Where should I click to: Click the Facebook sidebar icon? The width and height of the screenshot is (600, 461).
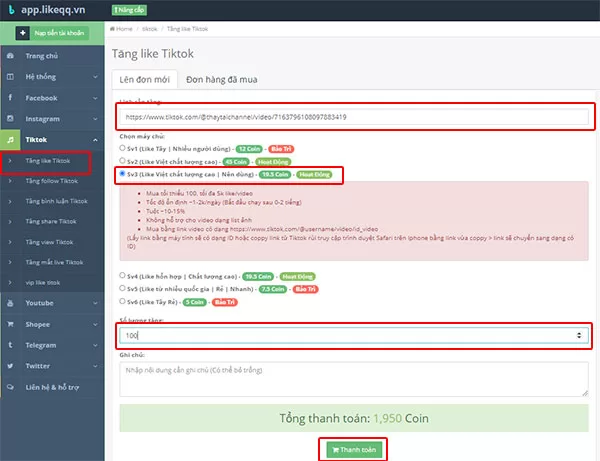pyautogui.click(x=10, y=98)
